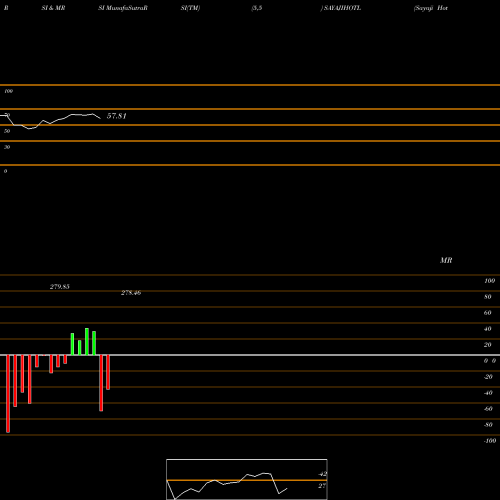The width and height of the screenshot is (500, 500).
Task: Click the -100 label on MR axis
Action: pos(490,441)
